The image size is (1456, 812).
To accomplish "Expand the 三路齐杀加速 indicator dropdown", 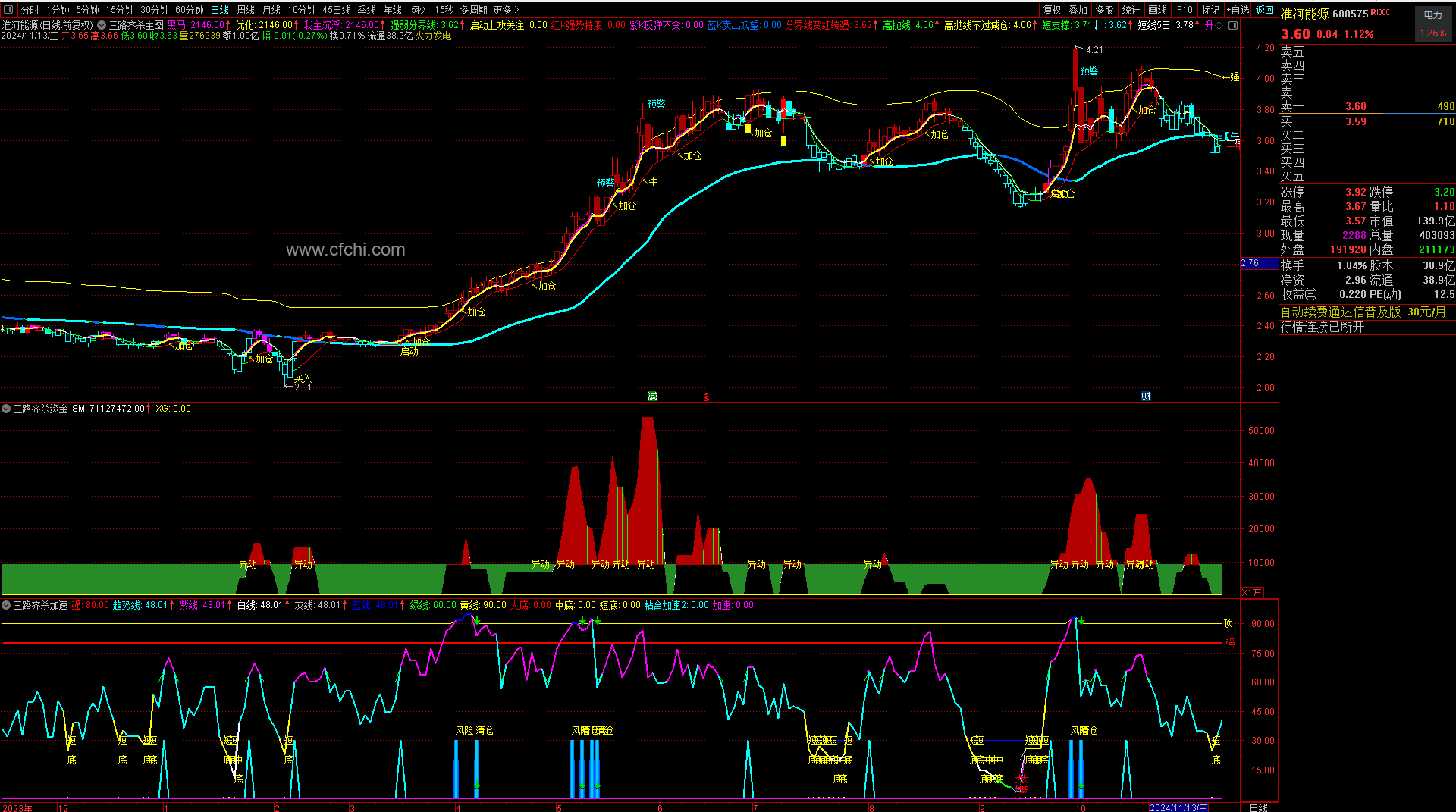I will click(x=6, y=605).
